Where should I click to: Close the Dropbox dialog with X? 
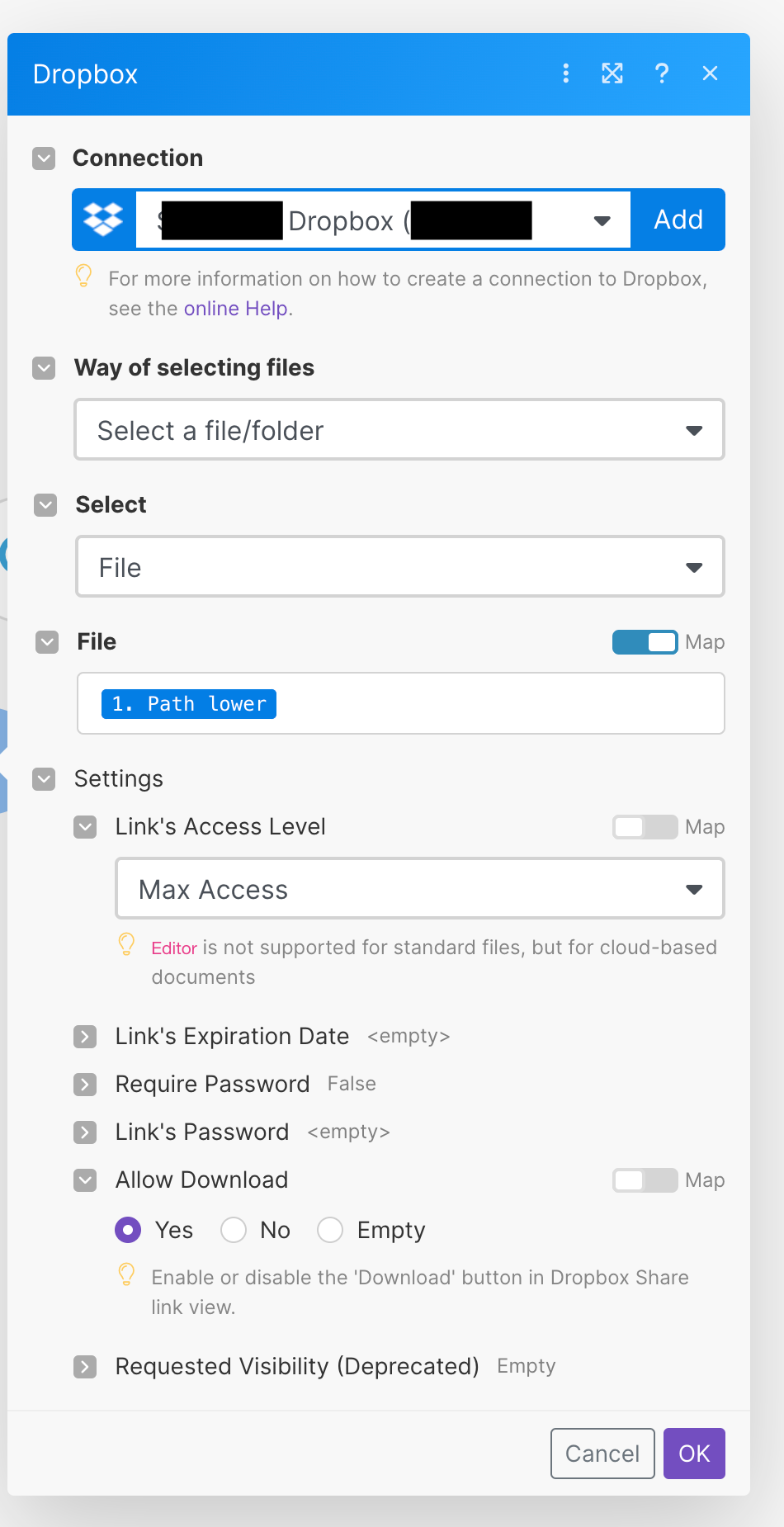[710, 73]
